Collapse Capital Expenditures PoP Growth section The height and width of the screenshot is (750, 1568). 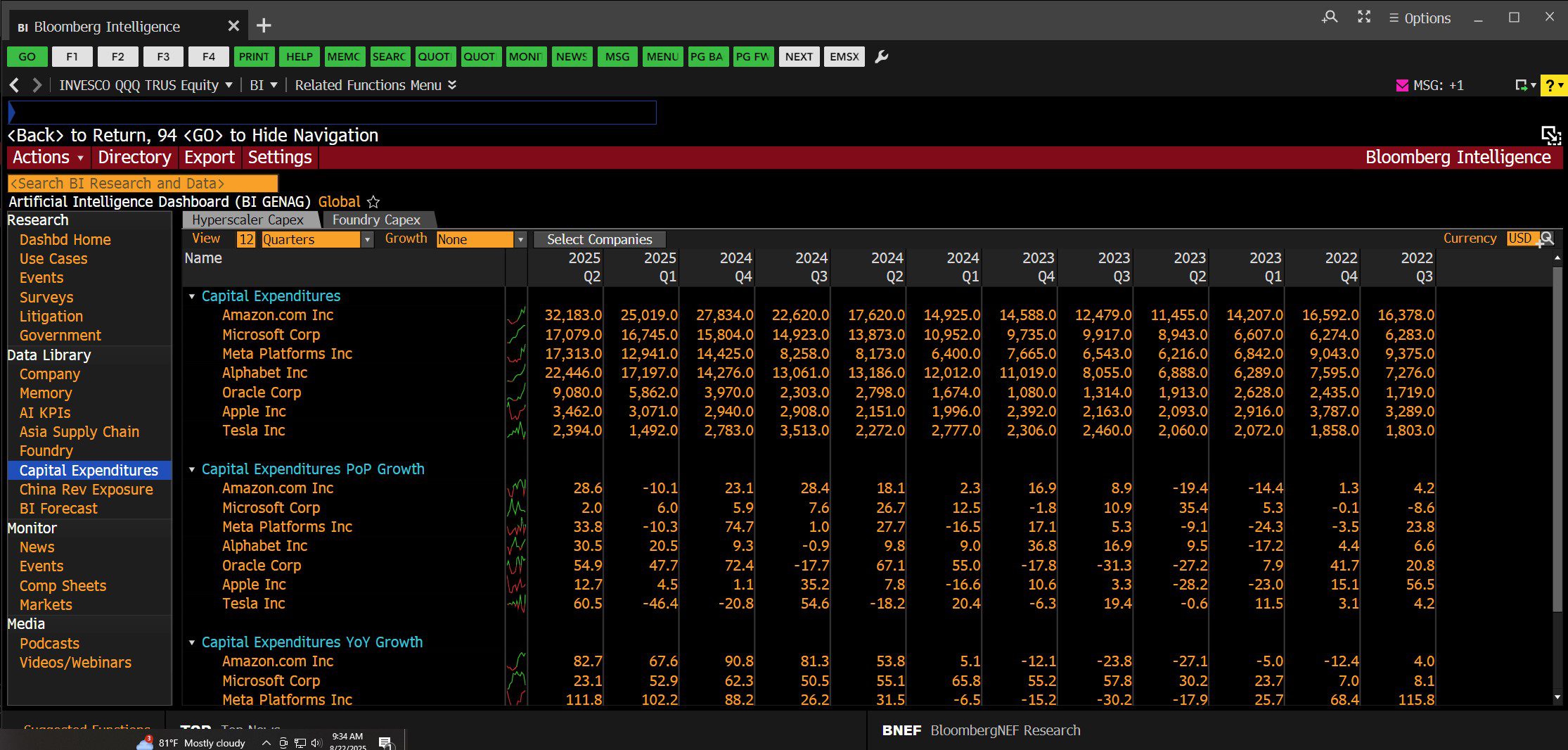(x=192, y=469)
